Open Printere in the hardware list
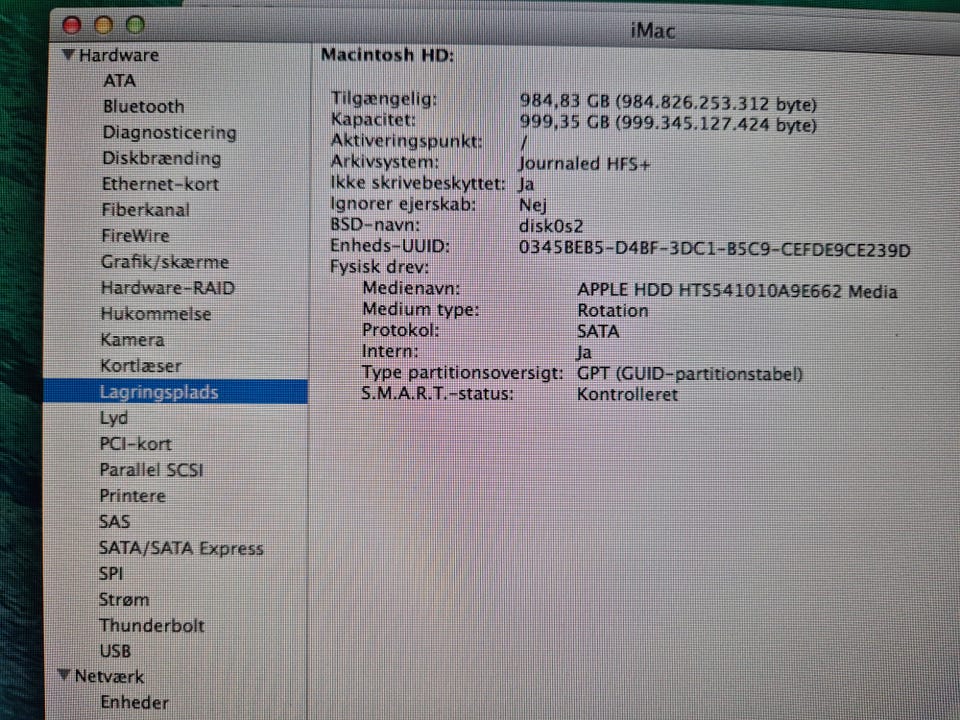The image size is (960, 720). click(x=132, y=496)
